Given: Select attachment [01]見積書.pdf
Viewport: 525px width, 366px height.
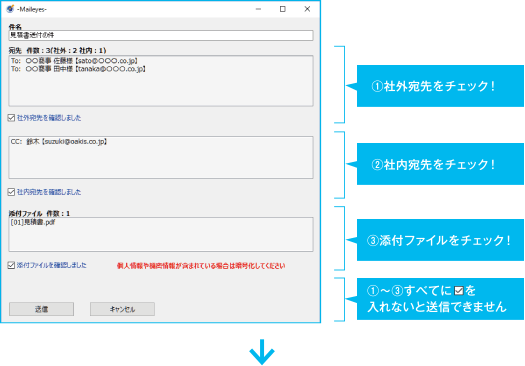Looking at the screenshot, I should point(33,222).
